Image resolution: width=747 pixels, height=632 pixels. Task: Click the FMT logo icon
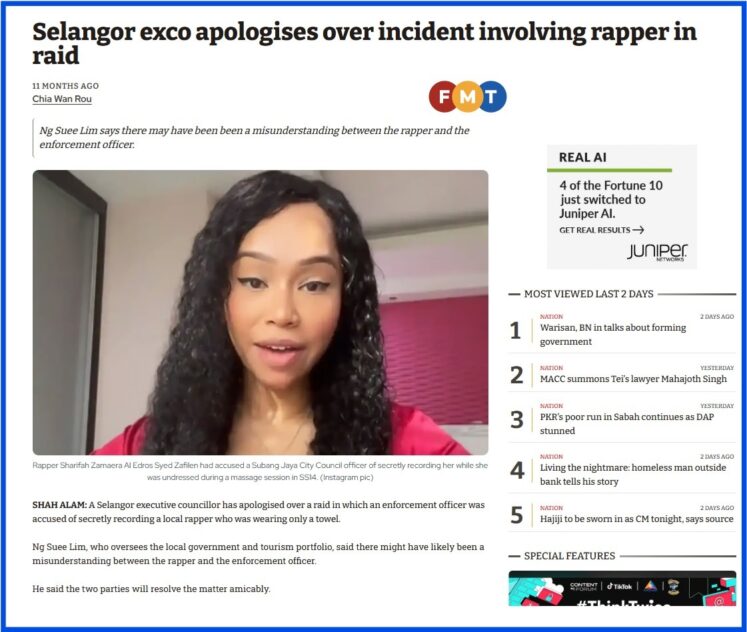[x=467, y=97]
